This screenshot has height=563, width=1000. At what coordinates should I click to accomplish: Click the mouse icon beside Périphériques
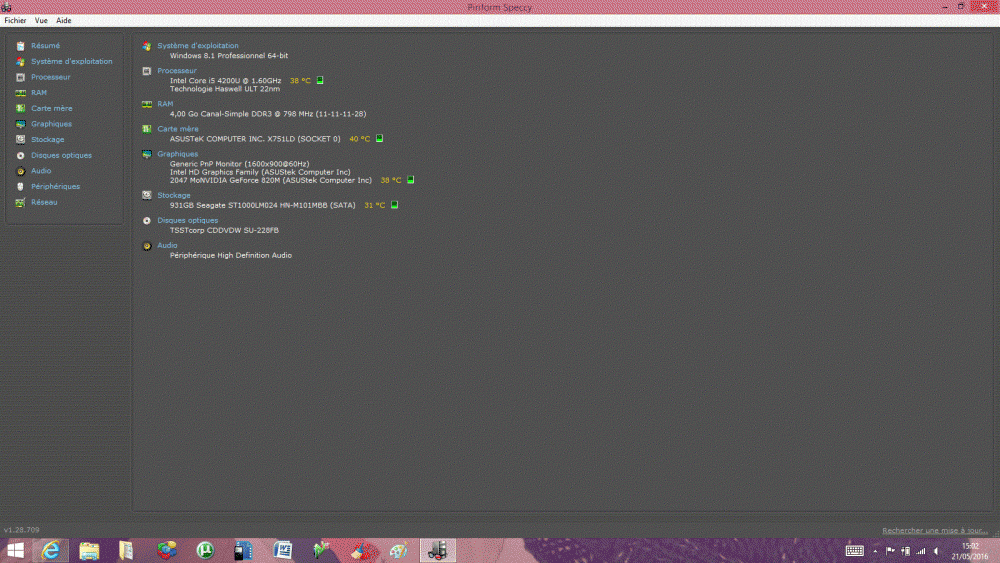20,187
